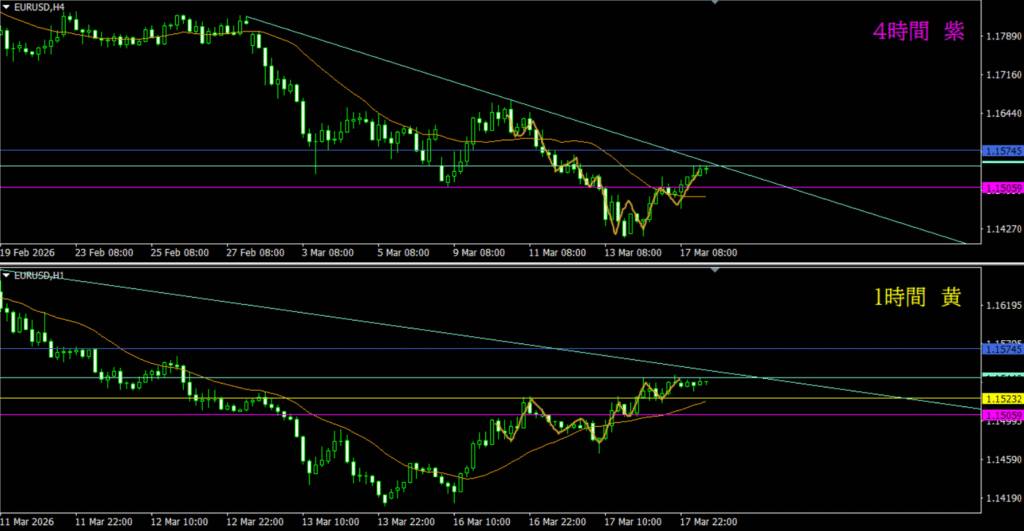1024x531 pixels.
Task: Click the 9 Mar 08:00 time label
Action: click(x=481, y=253)
